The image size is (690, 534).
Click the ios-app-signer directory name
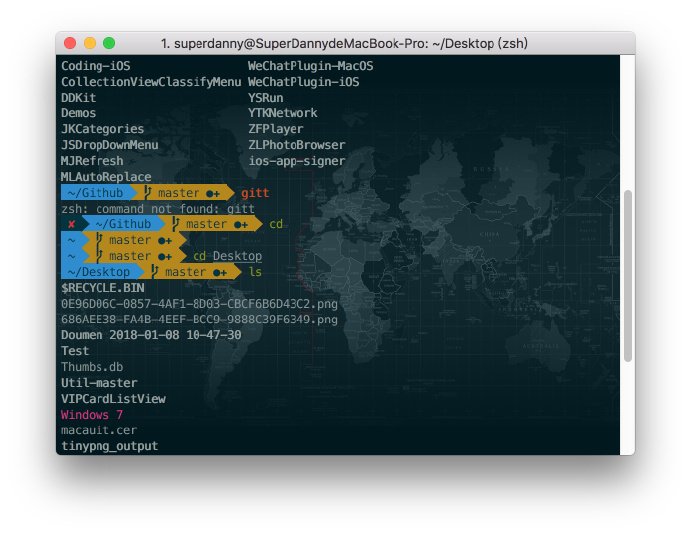point(297,161)
